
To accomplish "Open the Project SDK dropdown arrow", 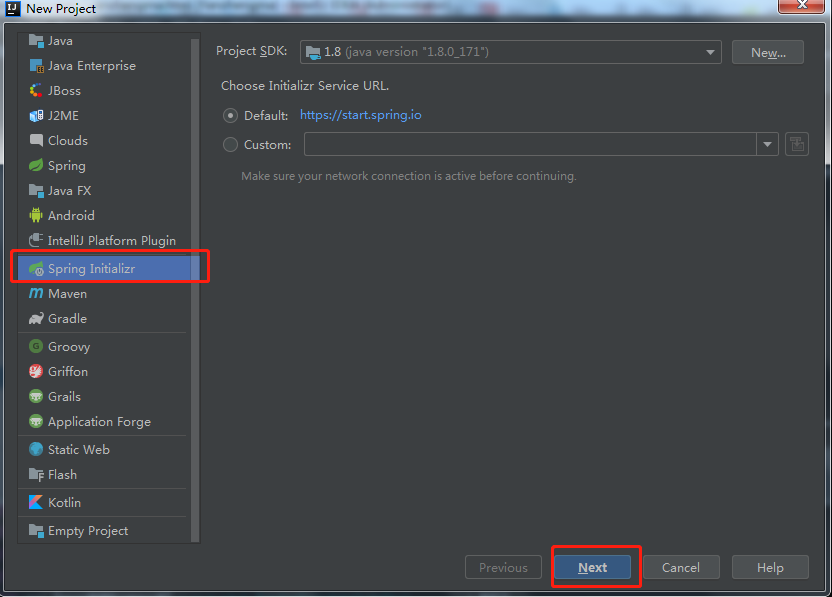I will (x=710, y=53).
